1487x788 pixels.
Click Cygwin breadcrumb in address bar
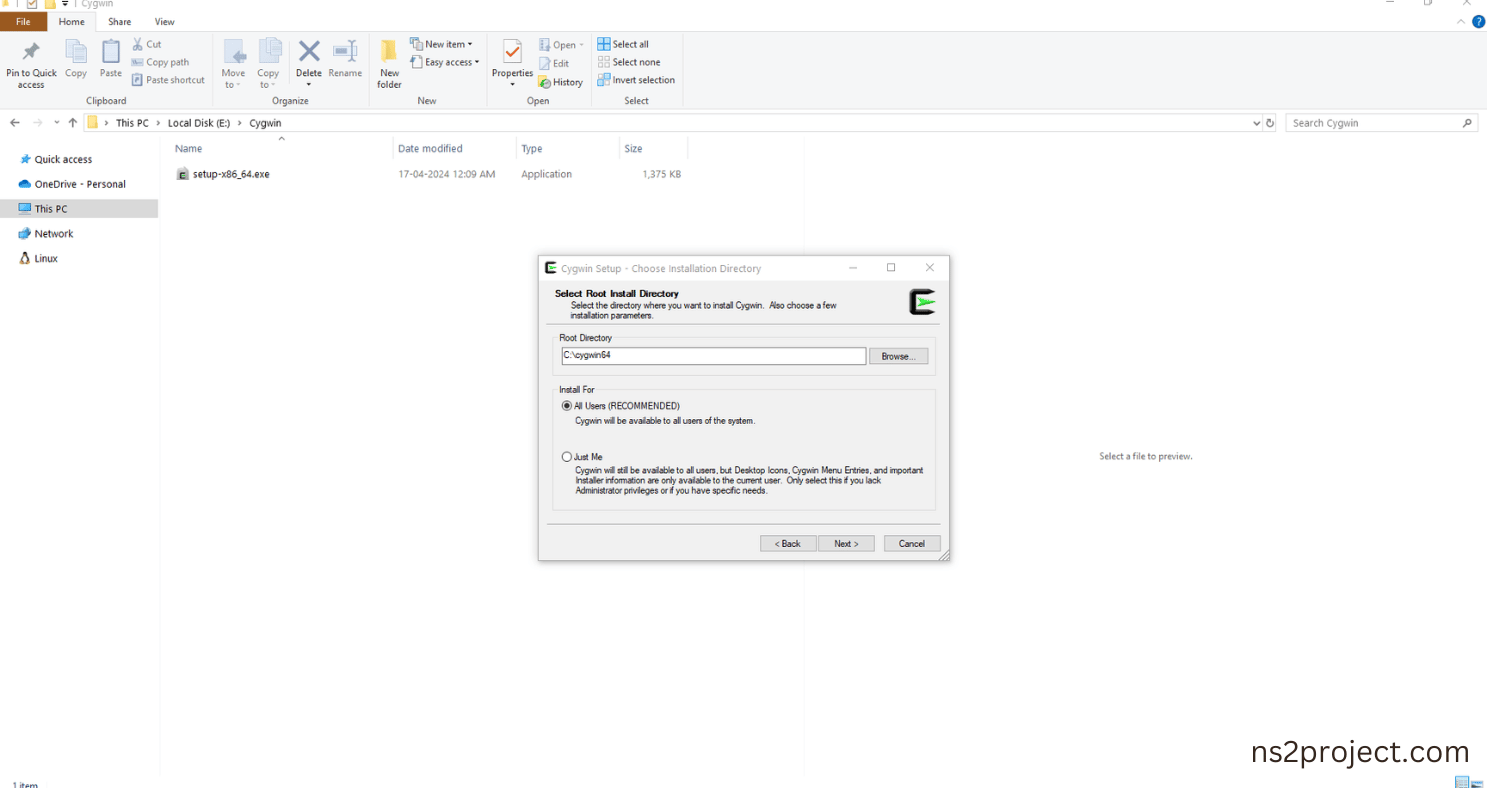265,123
